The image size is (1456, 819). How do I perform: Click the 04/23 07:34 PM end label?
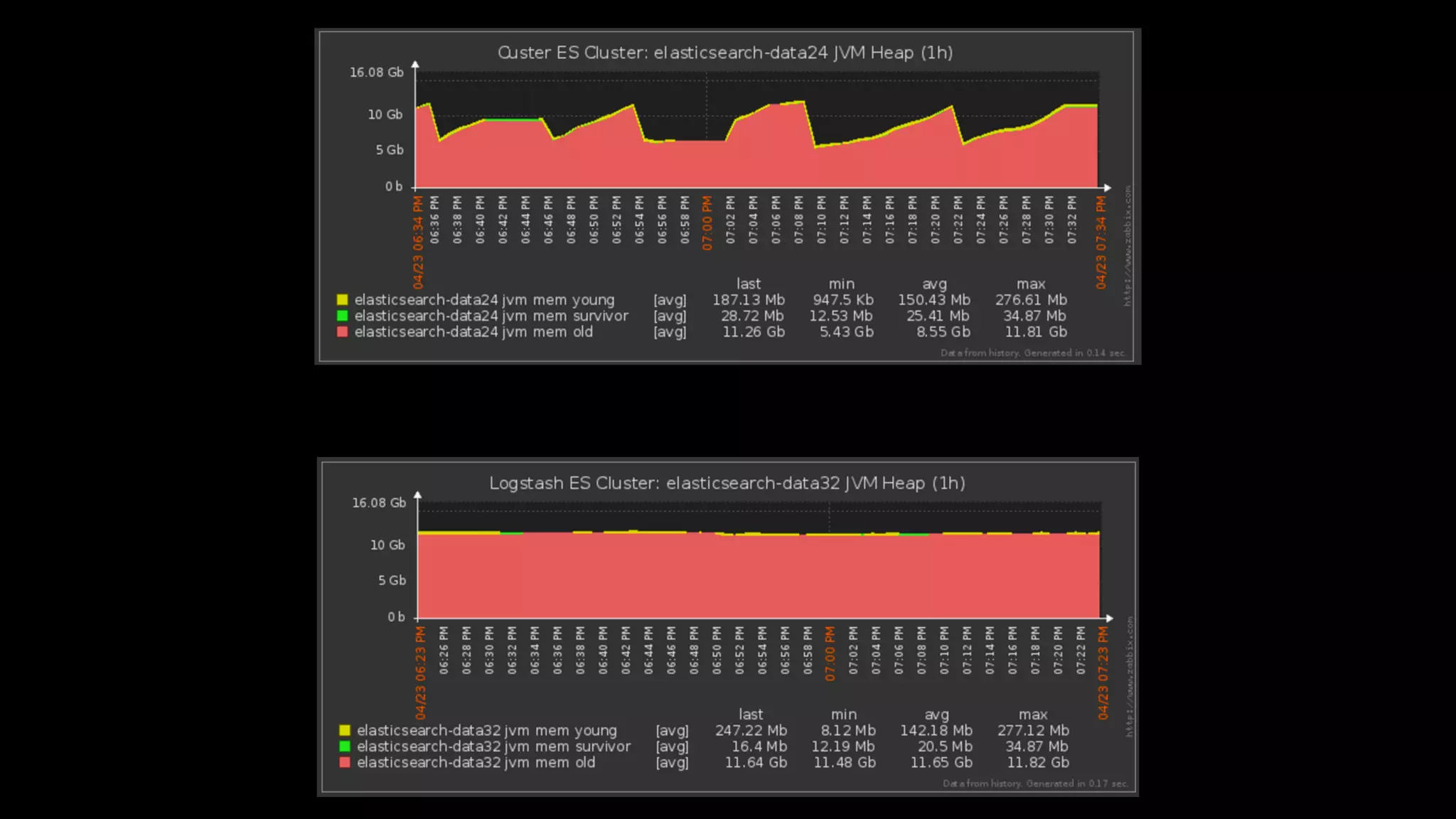coord(1101,242)
